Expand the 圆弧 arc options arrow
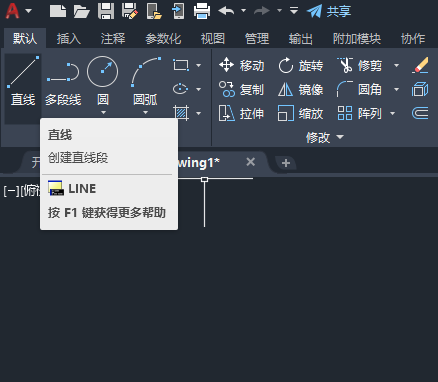The image size is (438, 382). [x=145, y=112]
